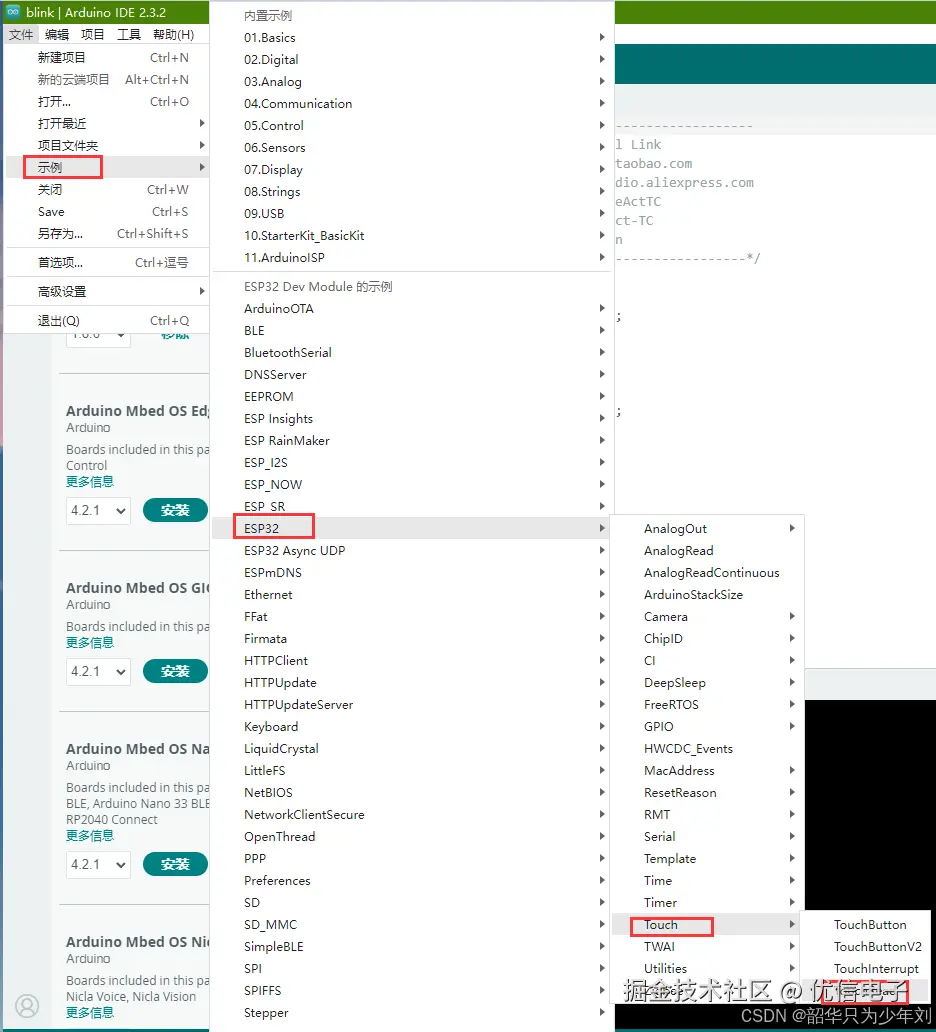Viewport: 936px width, 1032px height.
Task: Open the Touch submenu
Action: point(707,925)
